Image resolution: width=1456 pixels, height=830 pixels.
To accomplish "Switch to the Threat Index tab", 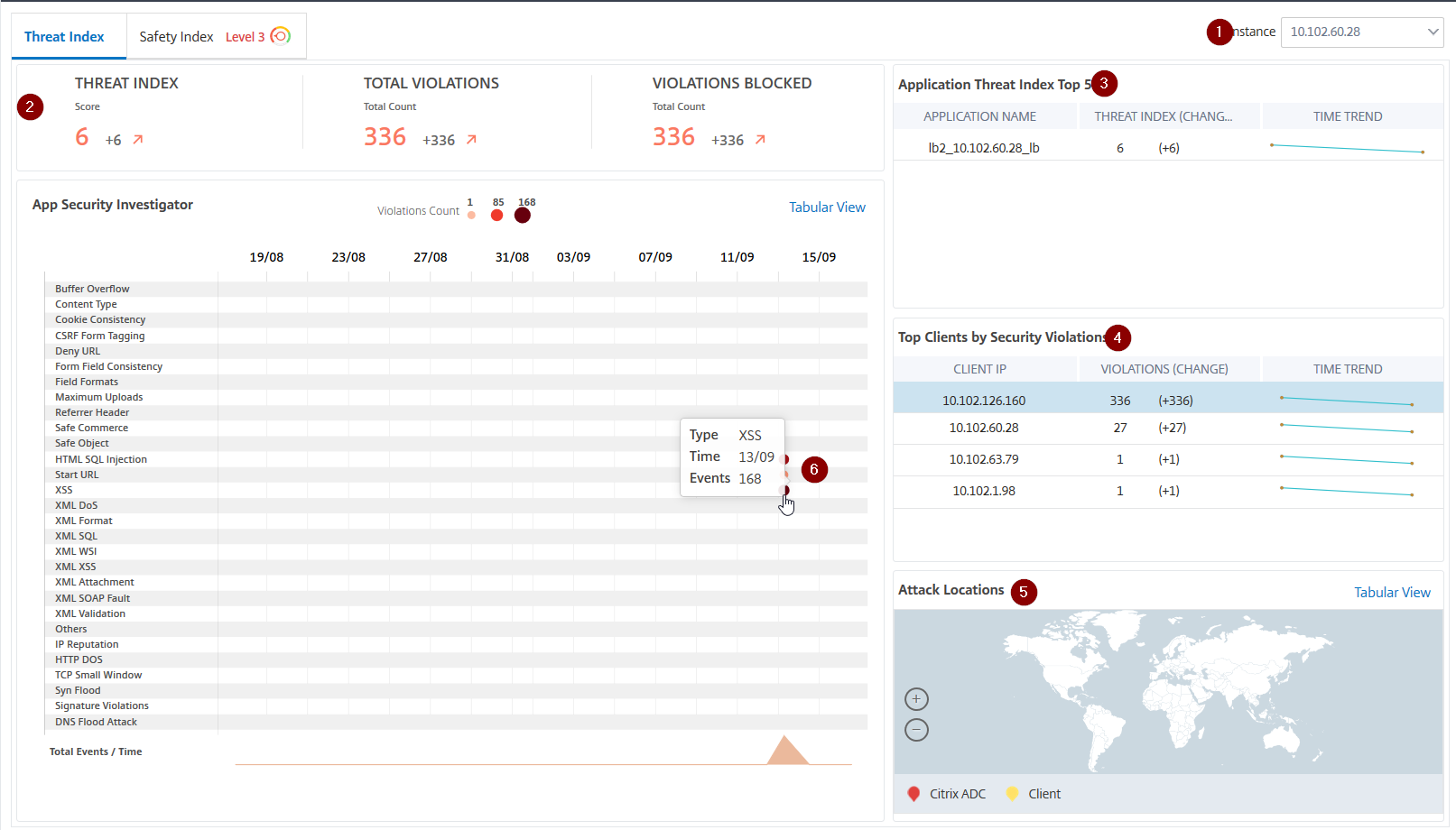I will point(64,37).
